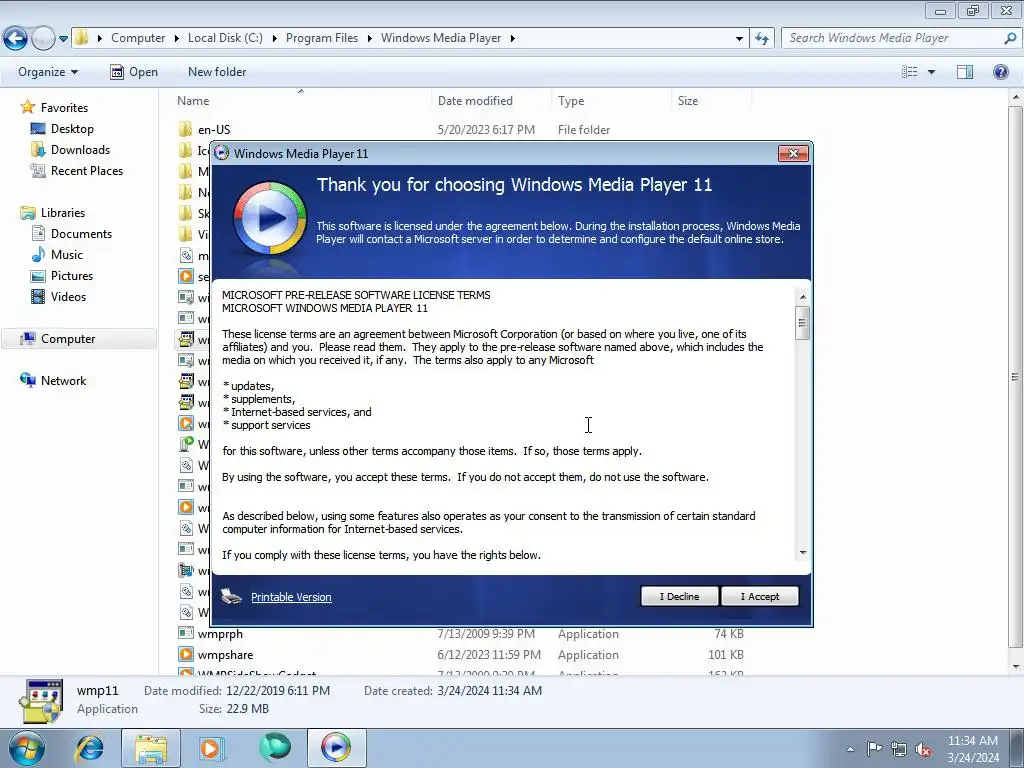Click the license scrollbar thumb

(803, 323)
